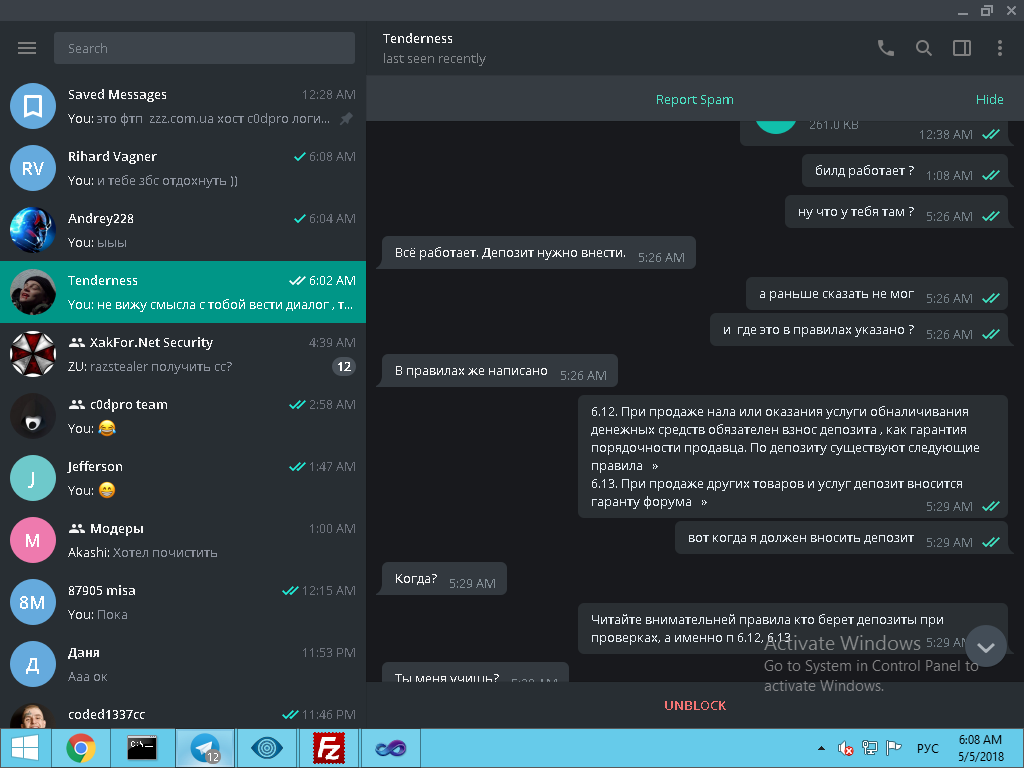Expand rule 6.13 quoted link arrow
This screenshot has height=768, width=1024.
point(704,502)
